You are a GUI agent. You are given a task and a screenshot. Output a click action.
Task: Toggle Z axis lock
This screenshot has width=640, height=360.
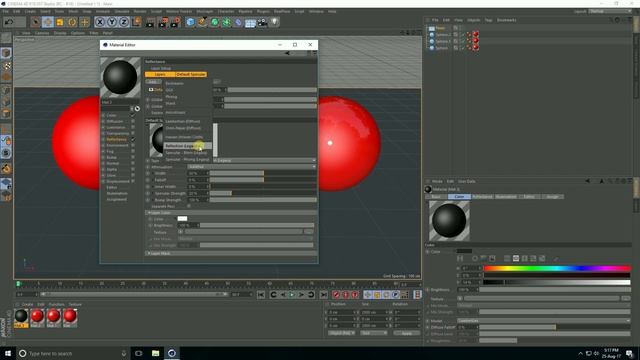(124, 22)
